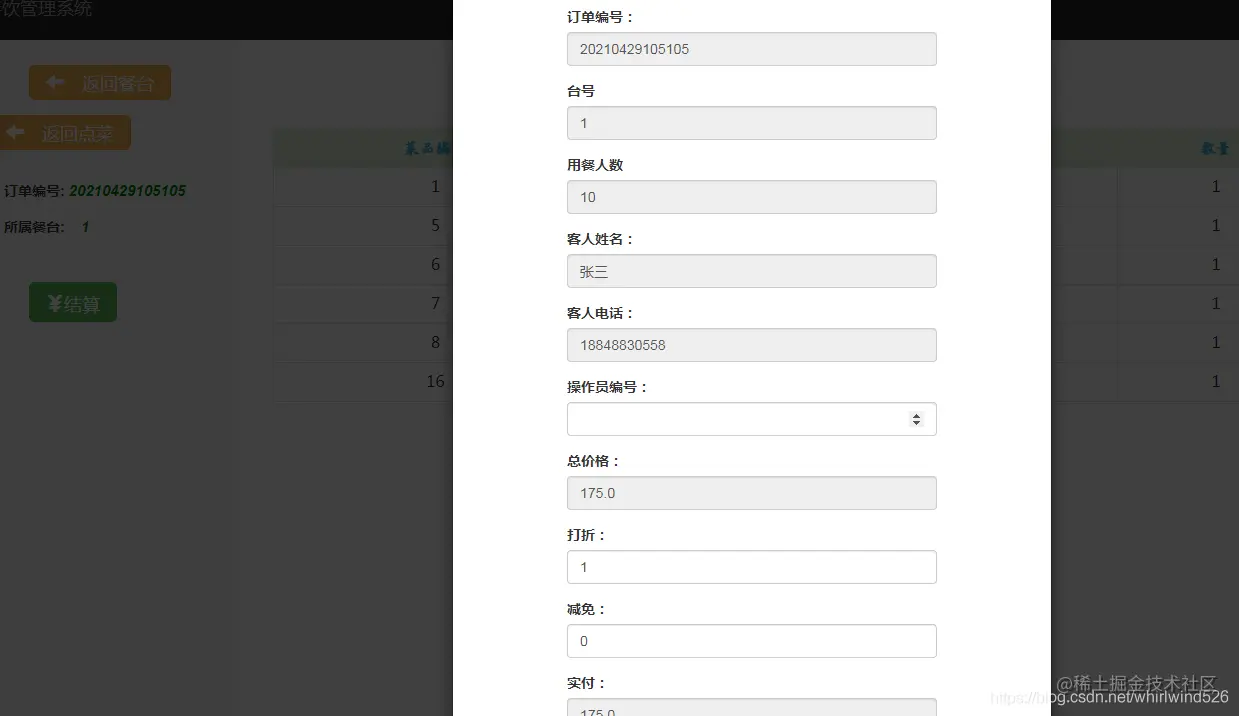This screenshot has width=1239, height=716.
Task: Click the arrow icon on 返回点菜
Action: point(15,132)
